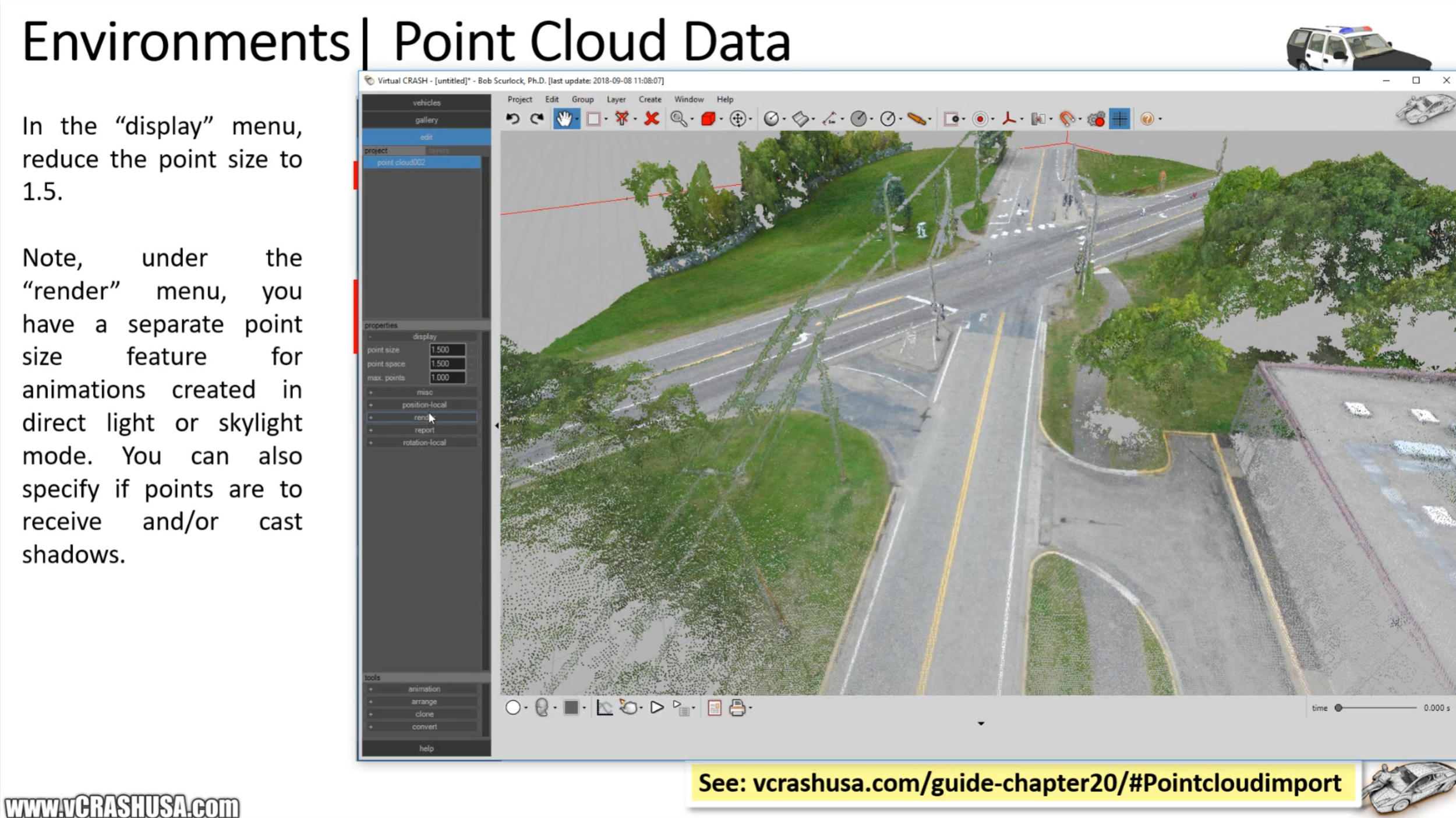
Task: Click the teapot render icon
Action: click(x=628, y=707)
